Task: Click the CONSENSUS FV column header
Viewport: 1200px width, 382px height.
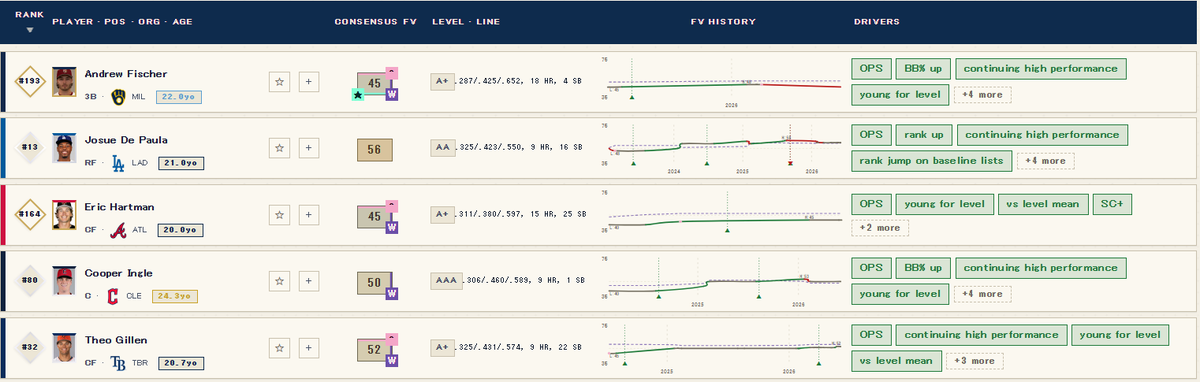Action: pyautogui.click(x=375, y=21)
